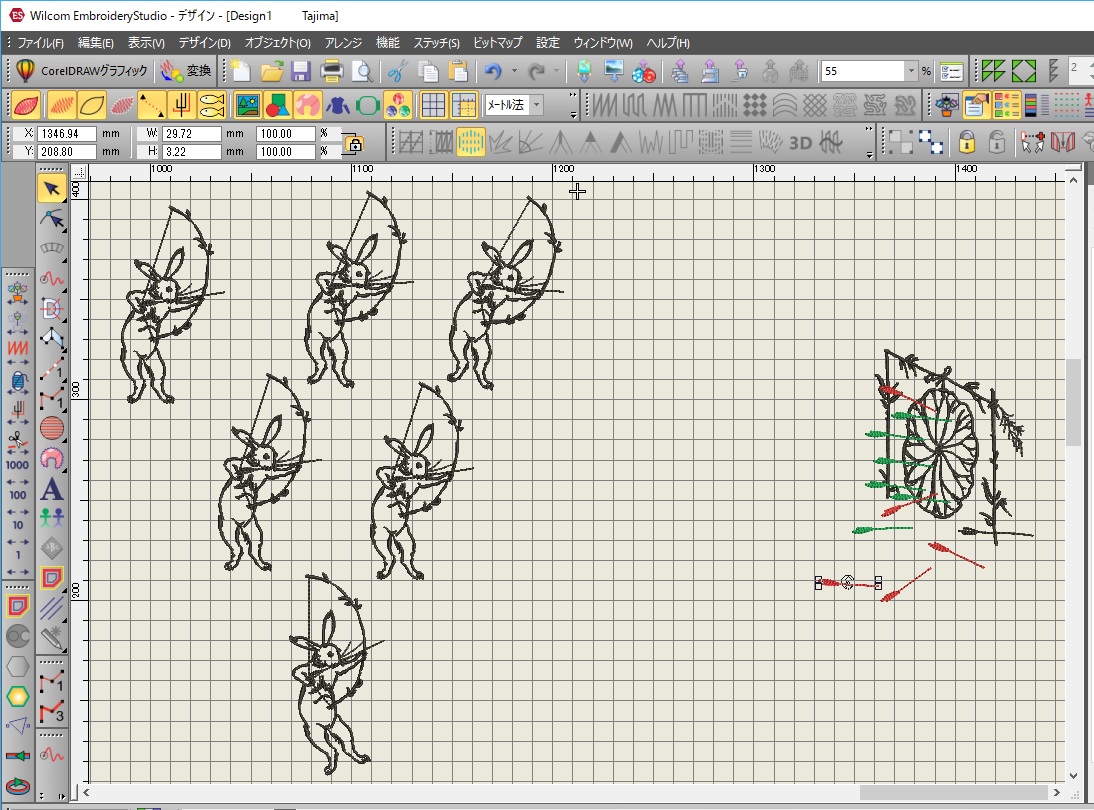Screen dimensions: 1094x810
Task: Expand the undo history dropdown arrow
Action: [x=514, y=70]
